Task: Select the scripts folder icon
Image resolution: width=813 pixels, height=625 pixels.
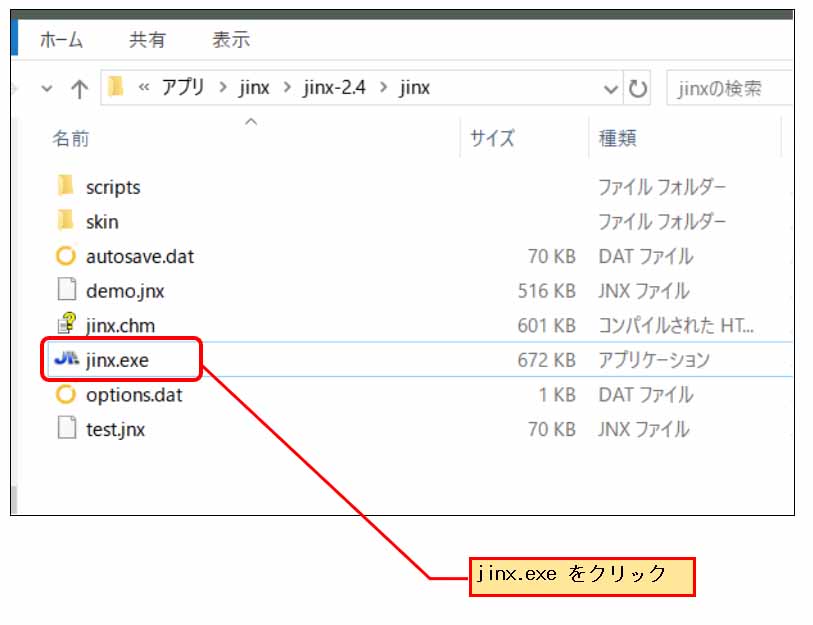Action: [x=66, y=187]
